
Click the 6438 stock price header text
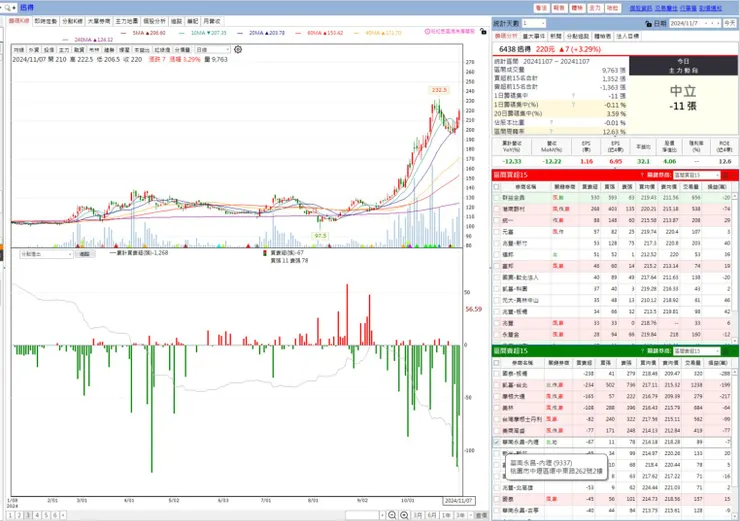[550, 49]
